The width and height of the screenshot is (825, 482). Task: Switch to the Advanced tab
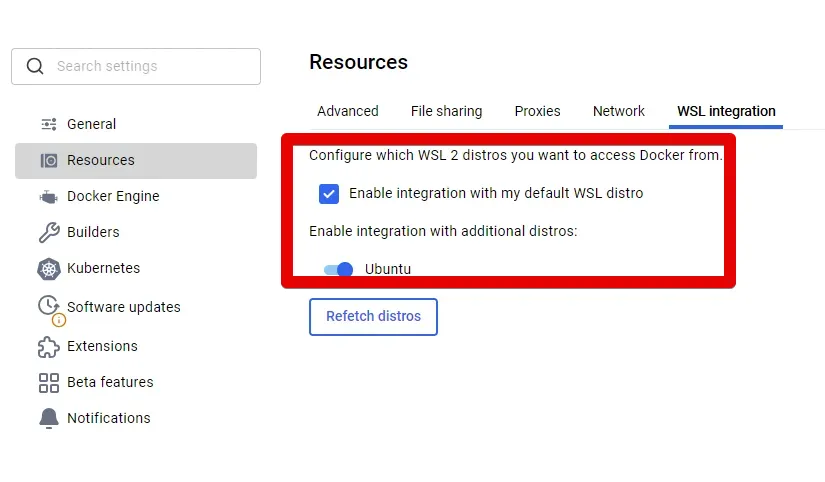click(x=348, y=111)
